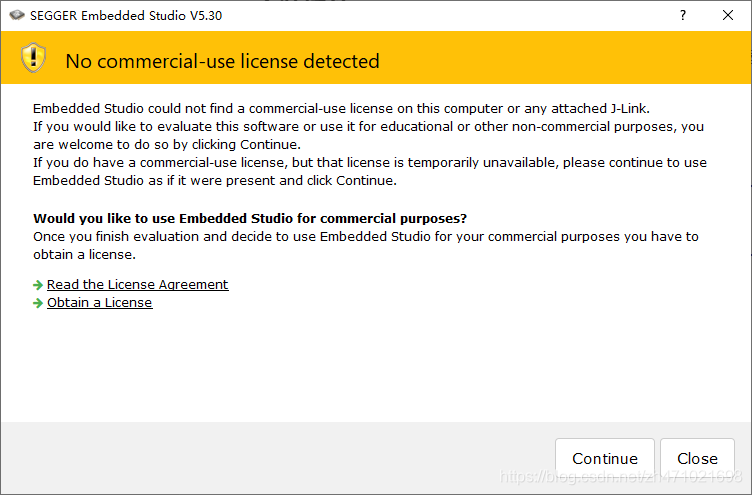The width and height of the screenshot is (752, 495).
Task: Click the question mark help button
Action: click(x=682, y=15)
